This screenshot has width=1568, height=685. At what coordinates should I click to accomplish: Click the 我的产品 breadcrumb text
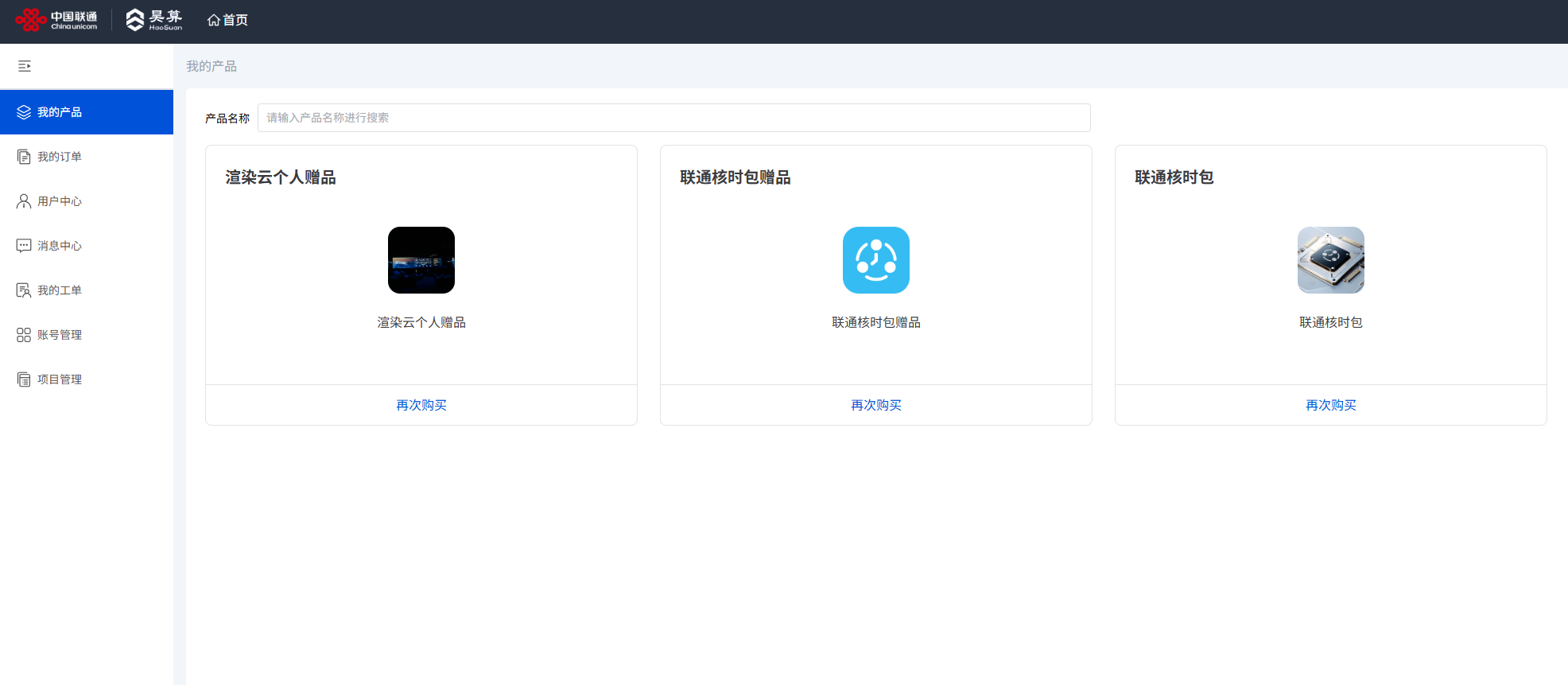click(x=212, y=66)
